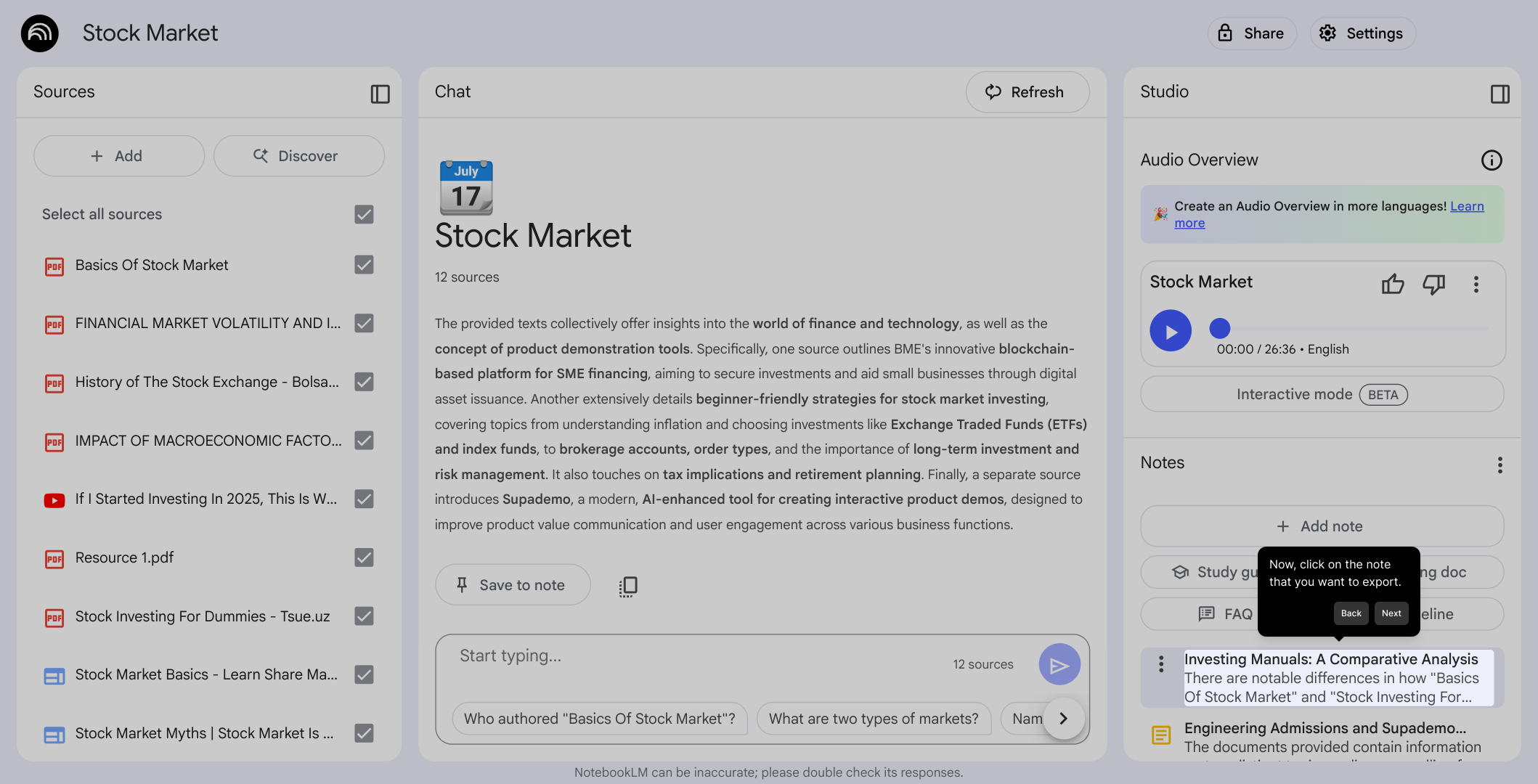This screenshot has height=784, width=1538.
Task: Open the NotebookLM home logo
Action: coord(40,33)
